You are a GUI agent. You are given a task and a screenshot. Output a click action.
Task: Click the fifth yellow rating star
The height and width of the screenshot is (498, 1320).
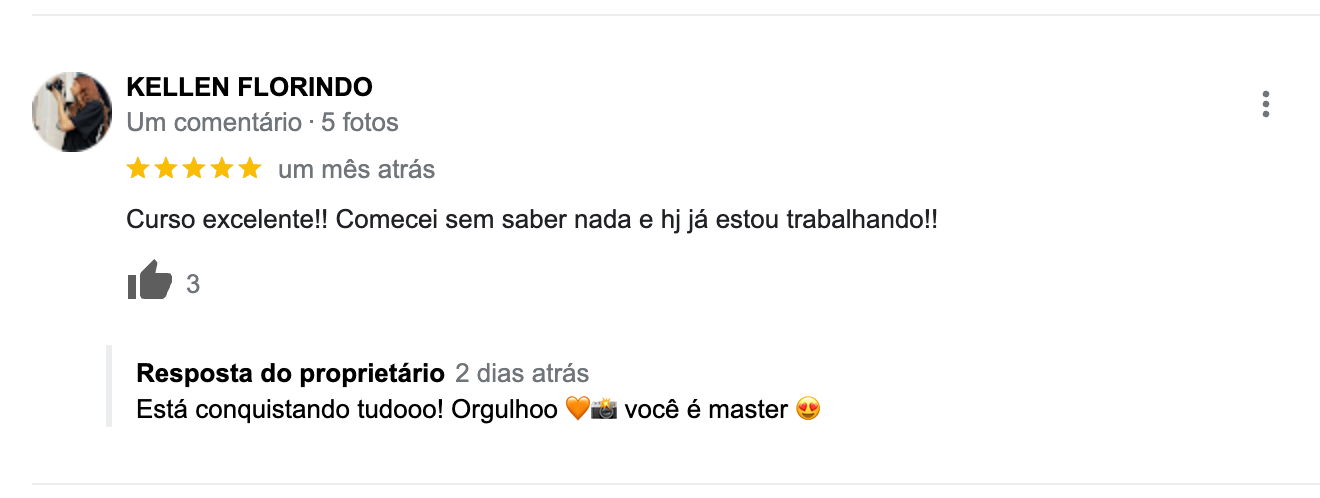tap(250, 169)
